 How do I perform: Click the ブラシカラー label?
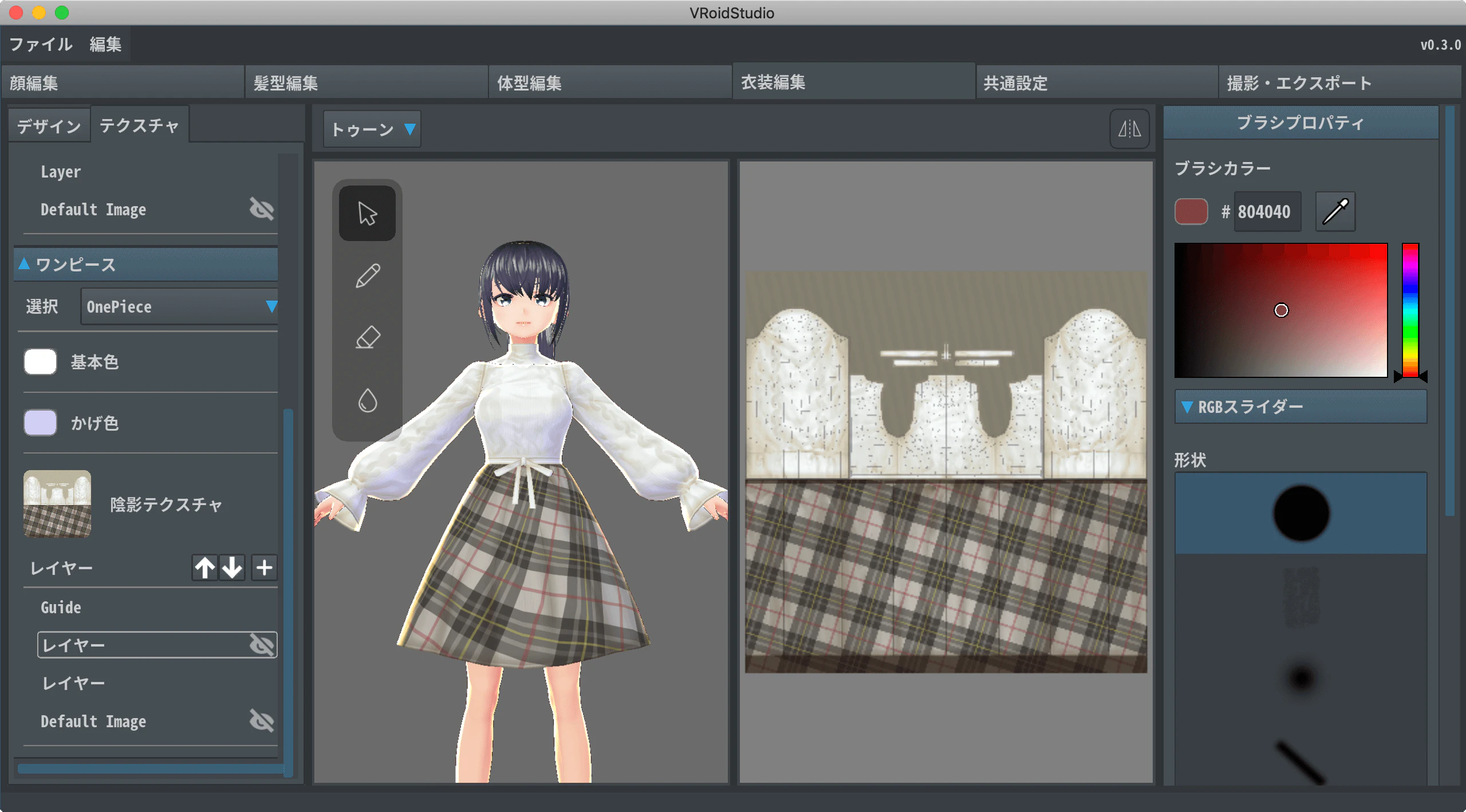(1223, 168)
